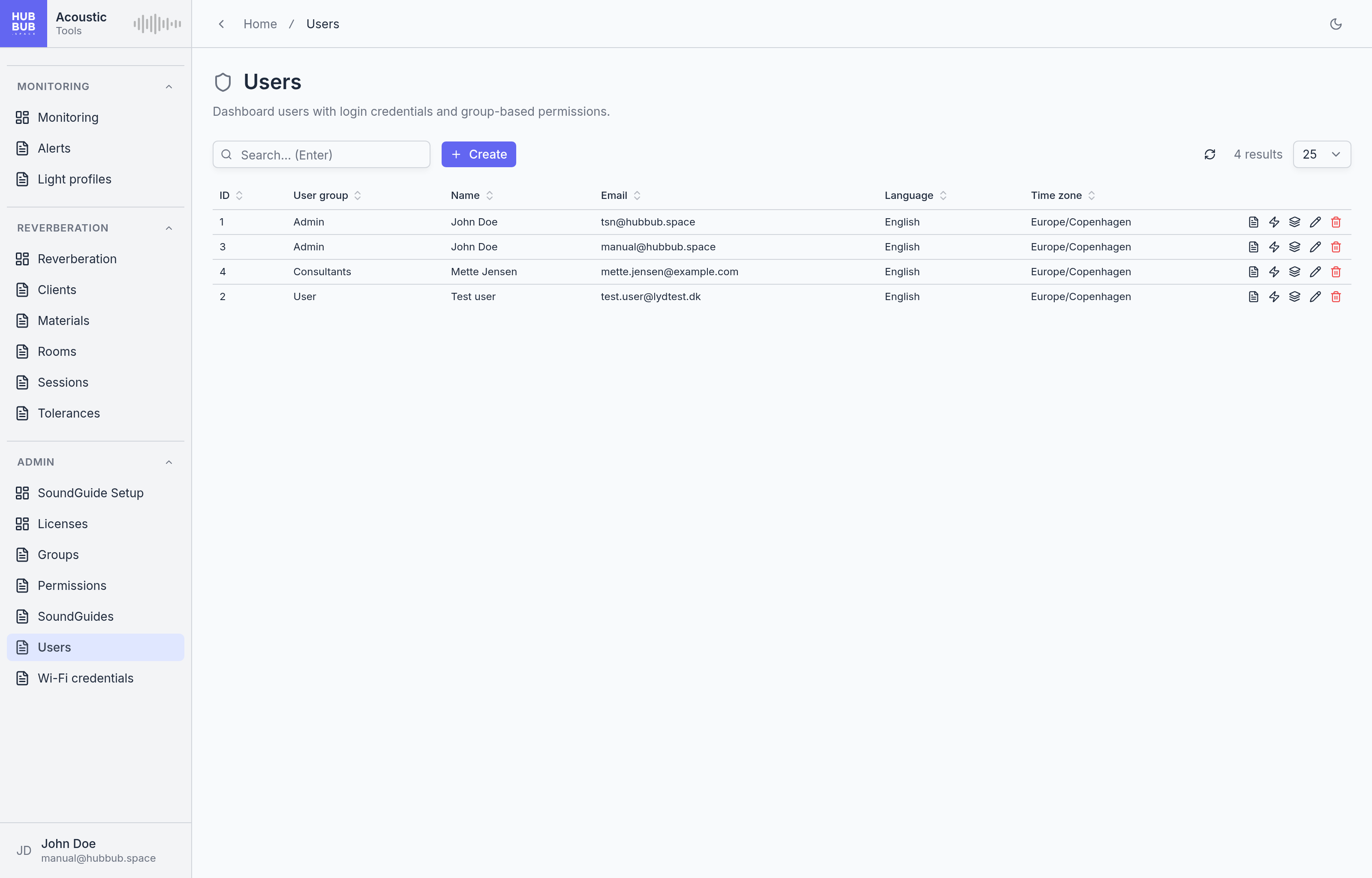Screen dimensions: 1372x878
Task: Edit the manual@hubbub.space user with pencil
Action: click(x=1315, y=247)
